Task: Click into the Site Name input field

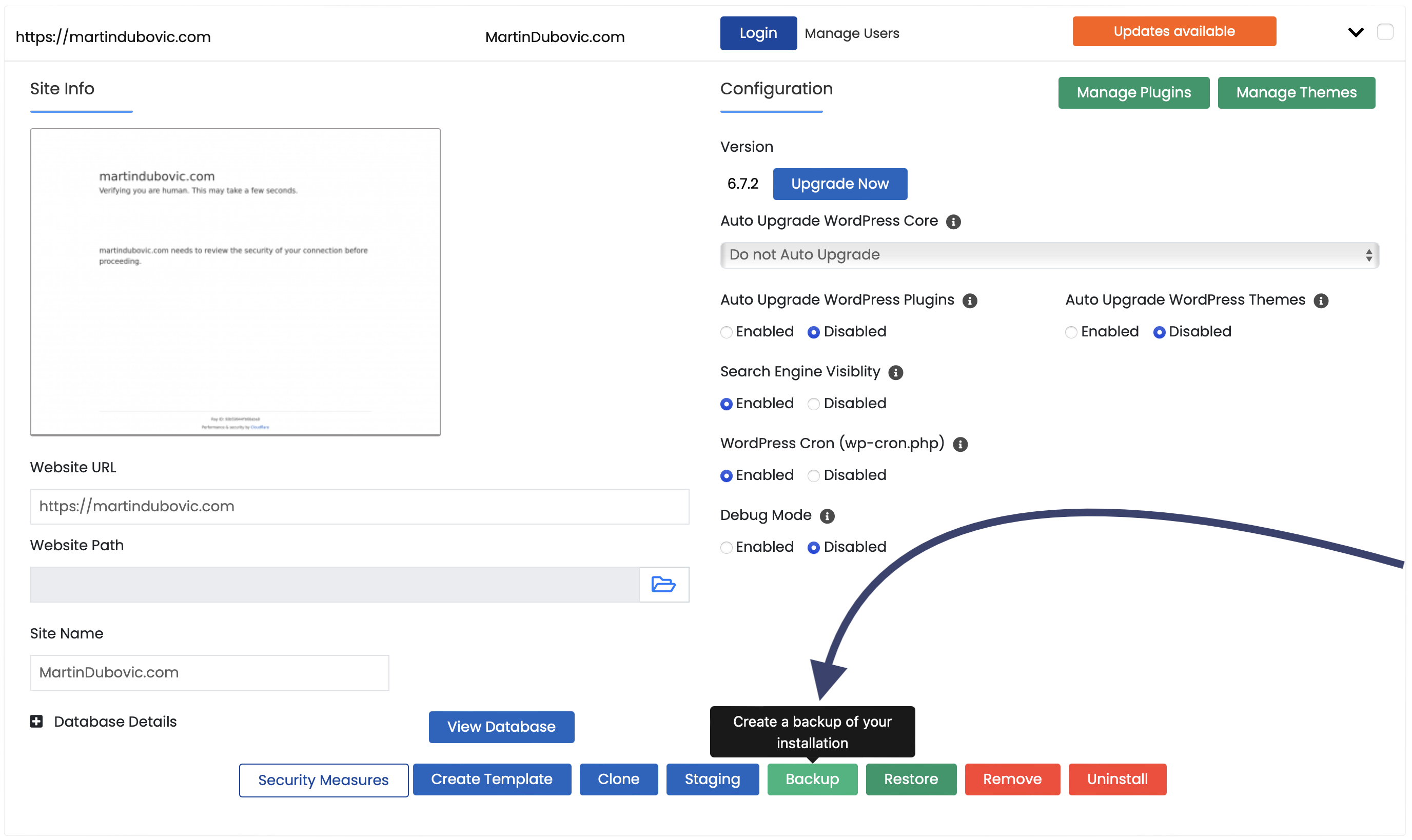Action: point(209,672)
